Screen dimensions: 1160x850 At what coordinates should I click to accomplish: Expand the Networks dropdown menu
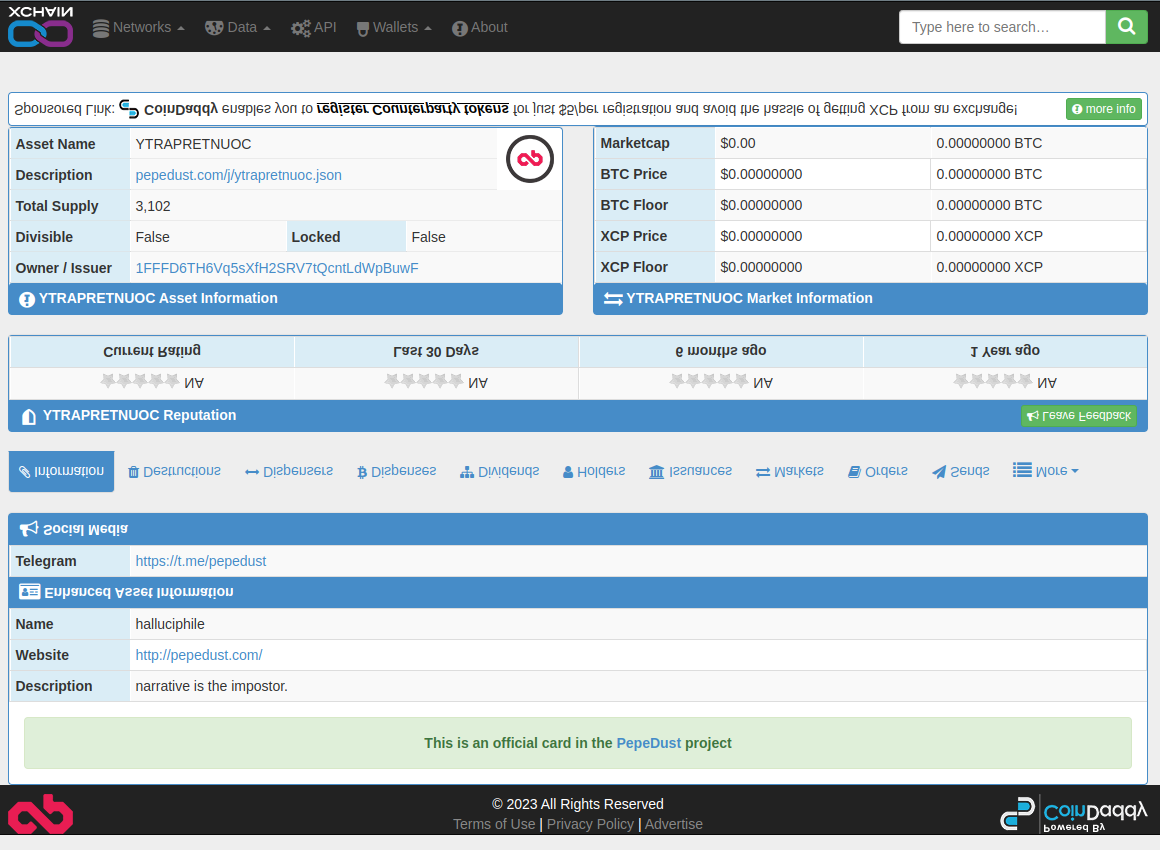138,28
